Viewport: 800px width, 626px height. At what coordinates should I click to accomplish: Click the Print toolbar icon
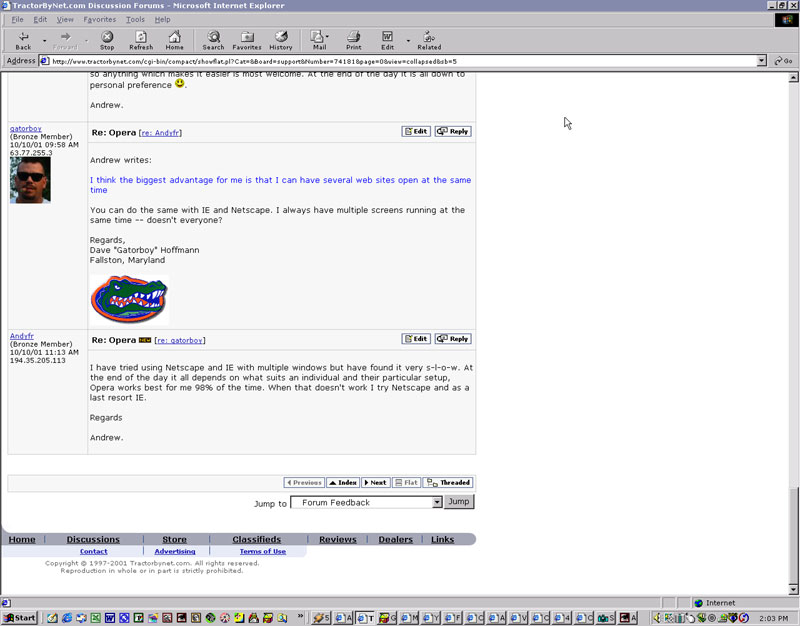tap(353, 40)
